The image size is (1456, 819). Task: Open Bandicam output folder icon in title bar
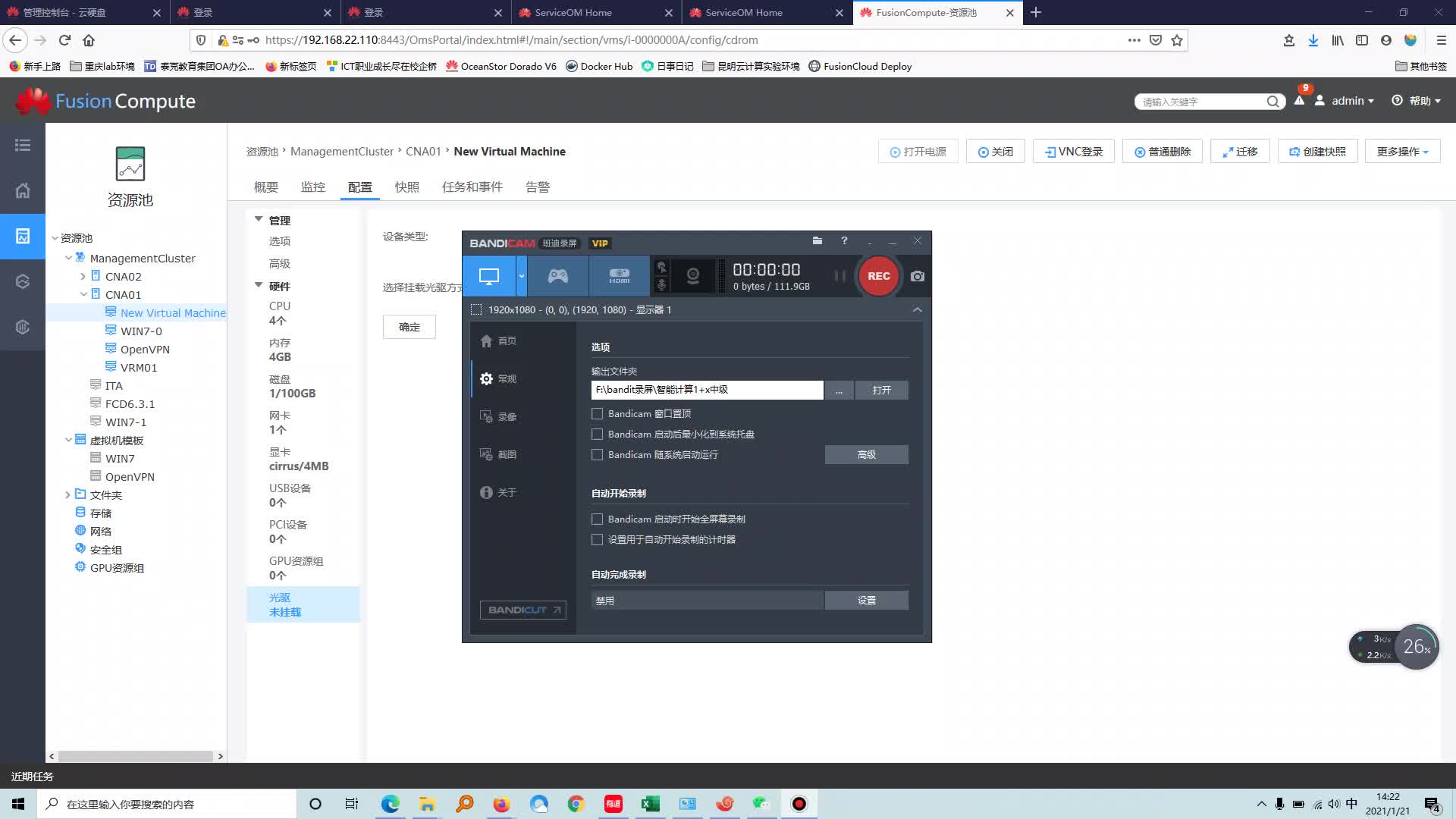coord(817,241)
